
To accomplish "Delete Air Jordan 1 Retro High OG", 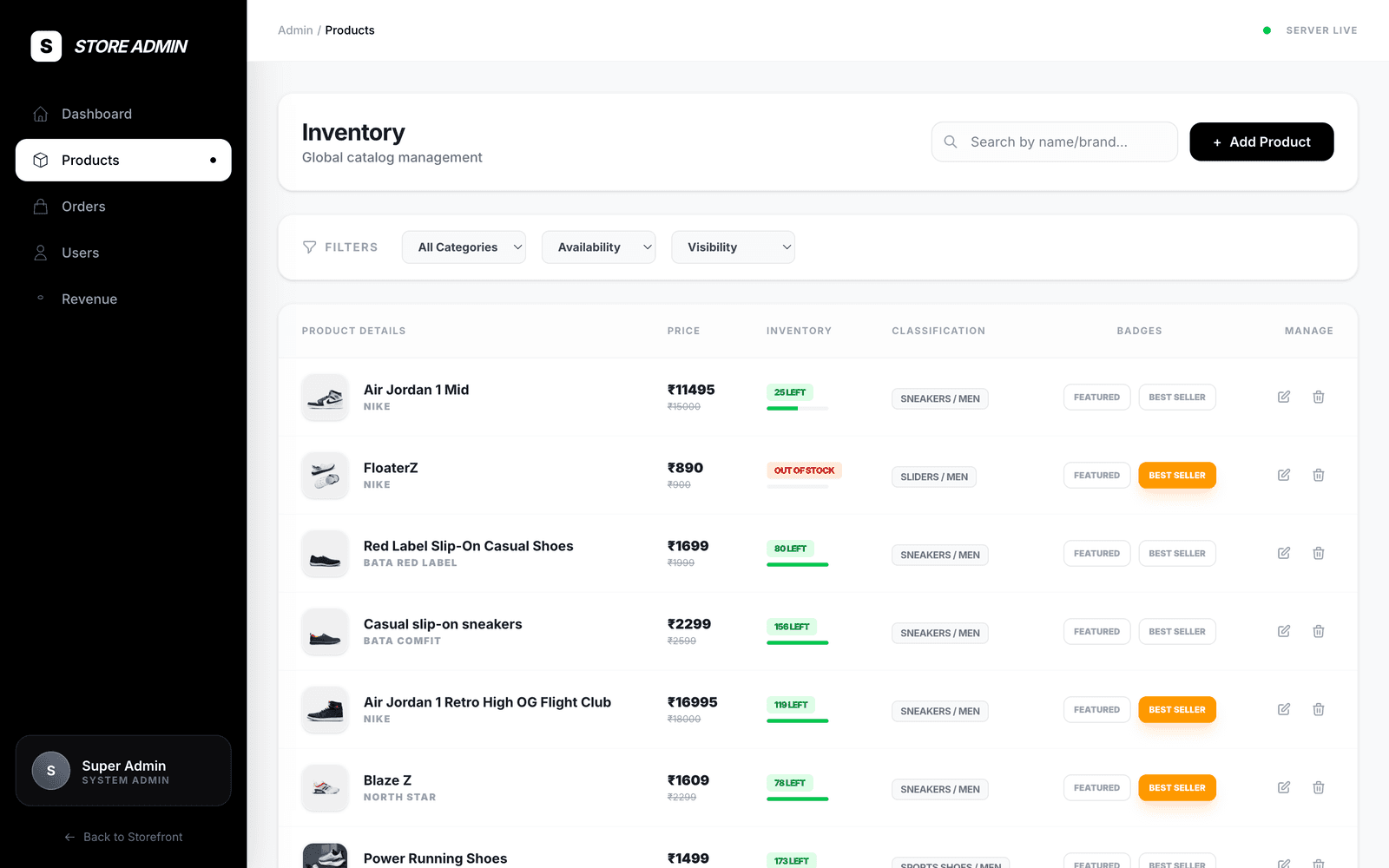I will [1319, 709].
